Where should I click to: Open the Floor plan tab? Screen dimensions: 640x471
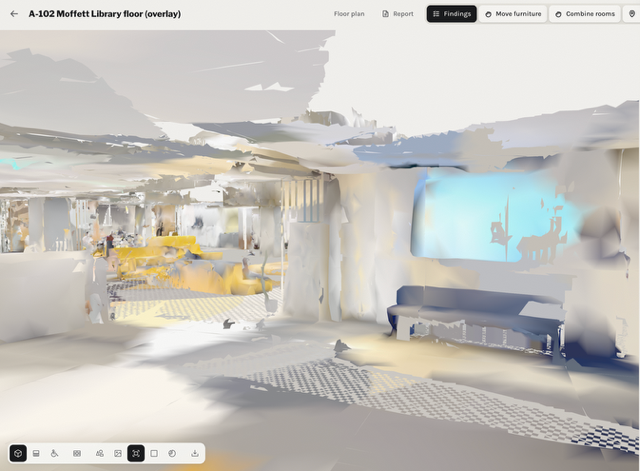349,14
